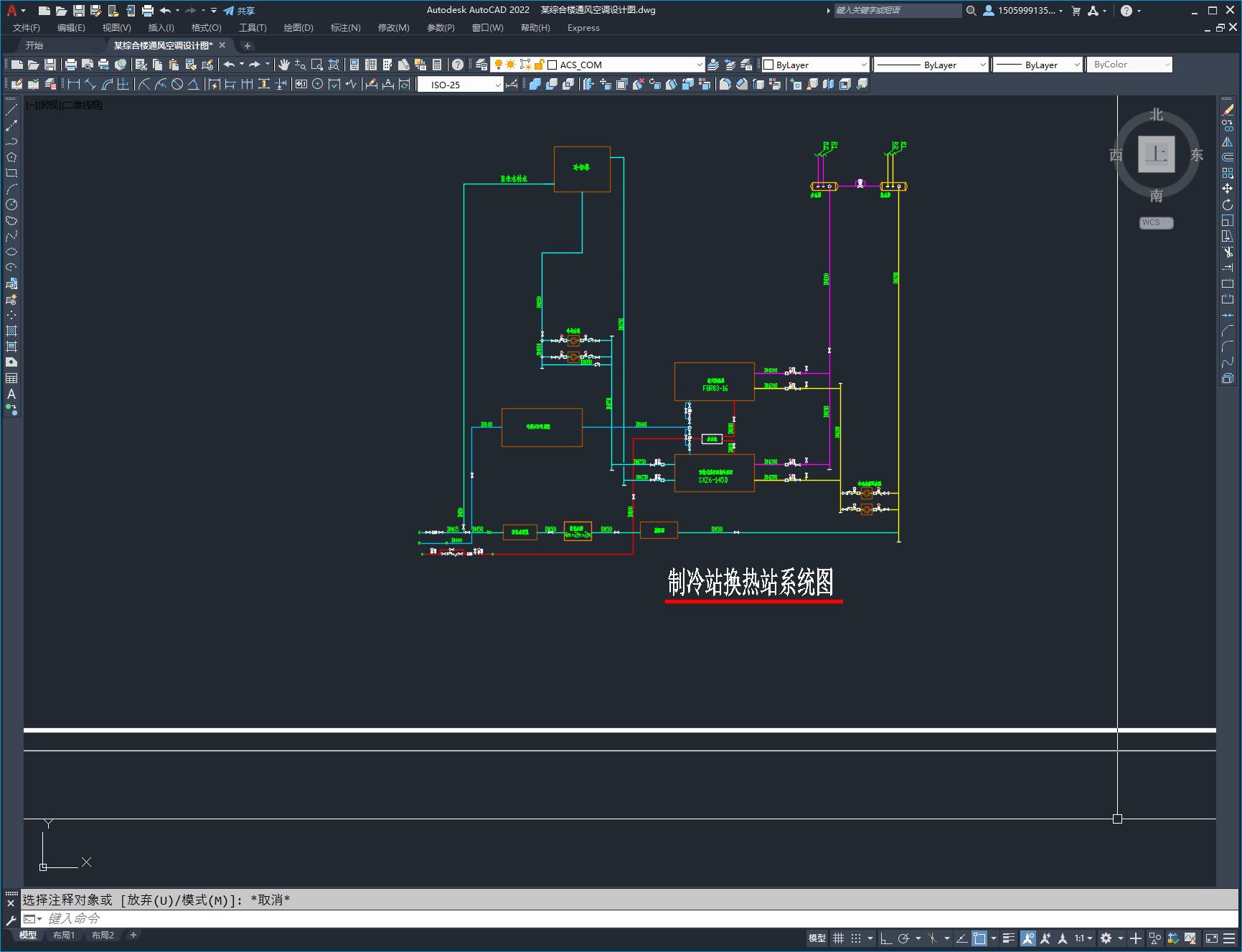This screenshot has height=952, width=1242.
Task: Open the 标注(N) menu
Action: pyautogui.click(x=345, y=28)
